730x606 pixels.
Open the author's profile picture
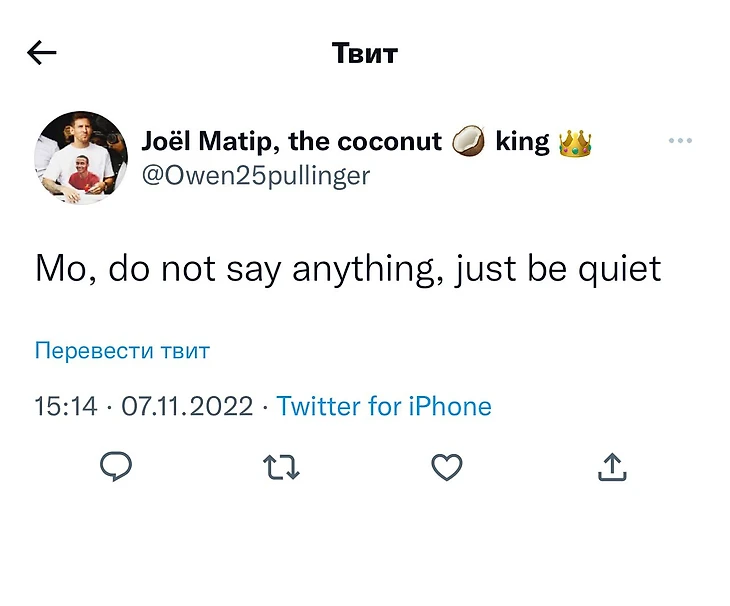click(x=82, y=157)
